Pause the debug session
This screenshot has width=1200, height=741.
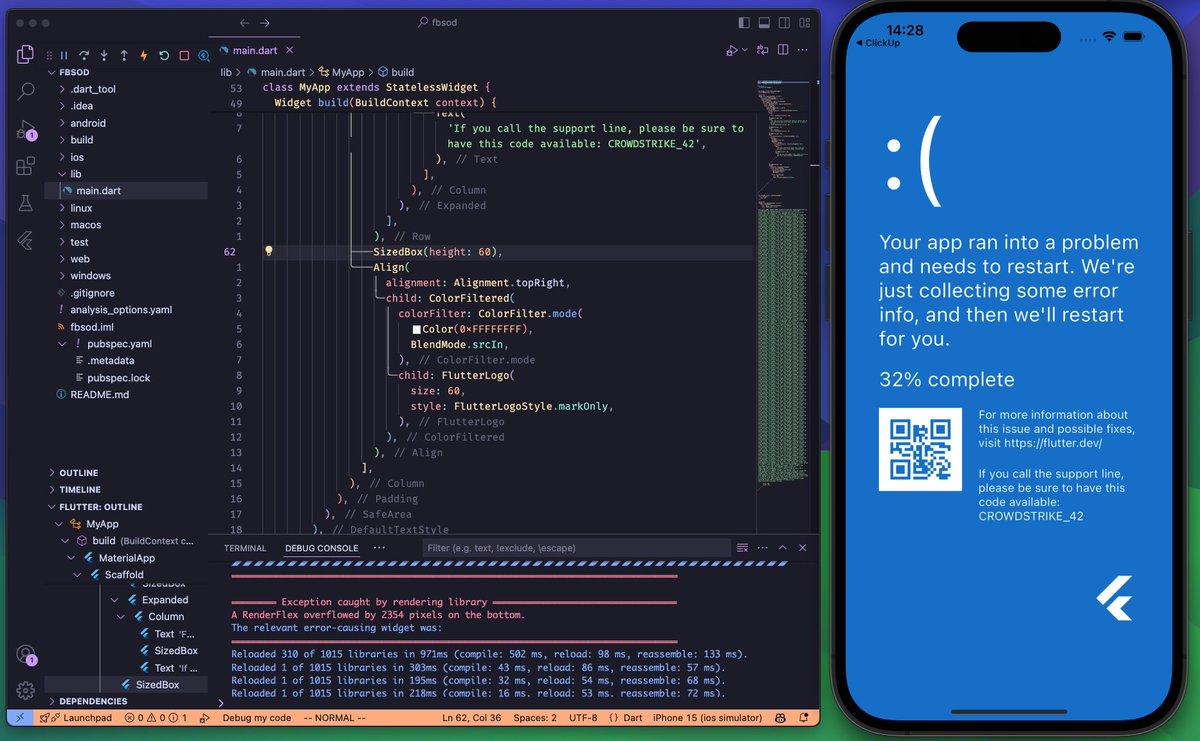[63, 56]
